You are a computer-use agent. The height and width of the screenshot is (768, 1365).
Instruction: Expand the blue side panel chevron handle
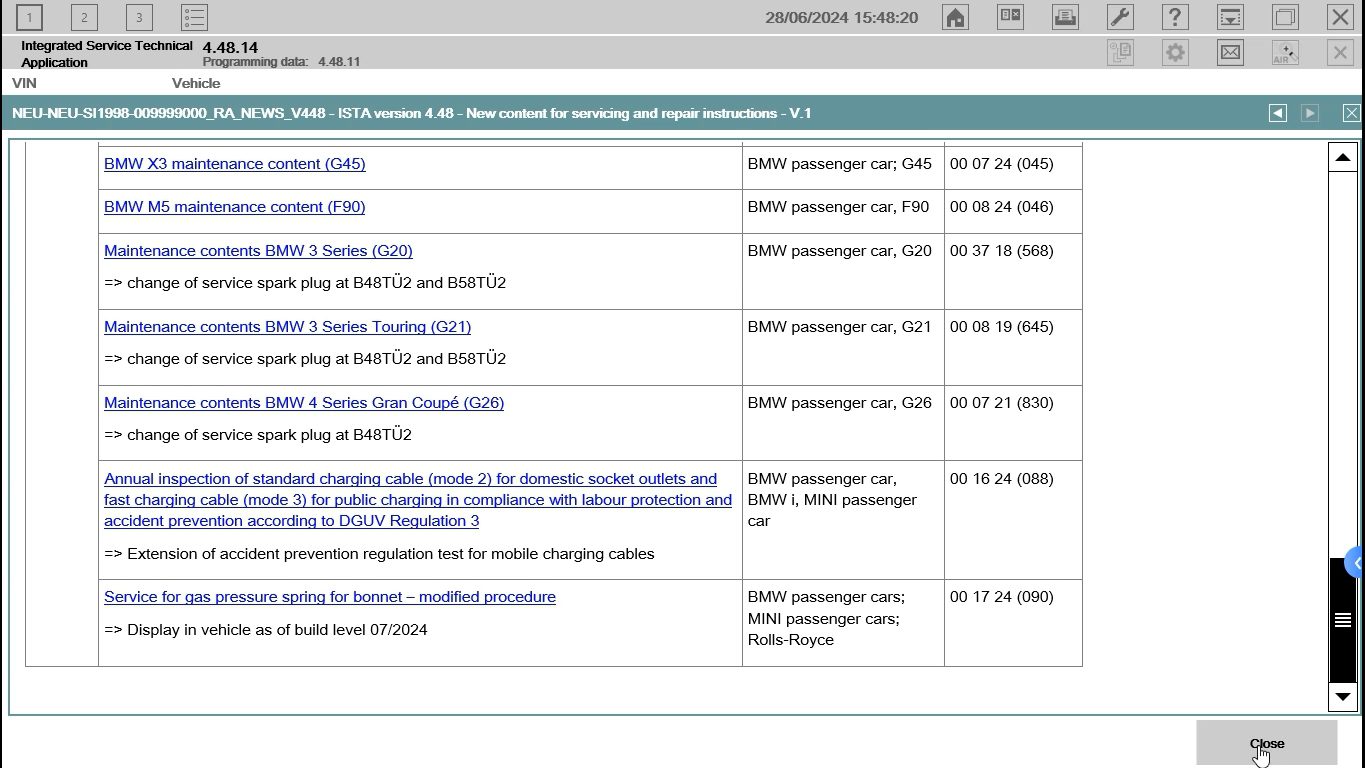pos(1356,563)
